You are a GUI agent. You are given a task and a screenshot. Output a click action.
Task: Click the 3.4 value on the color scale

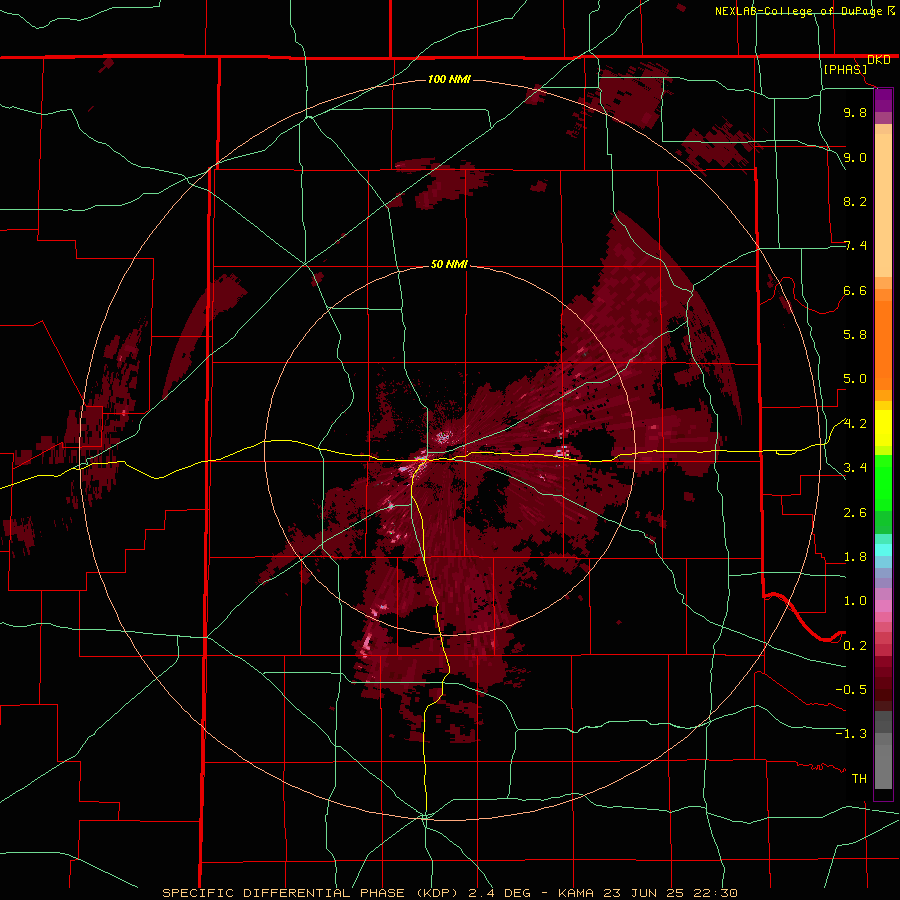[x=855, y=468]
